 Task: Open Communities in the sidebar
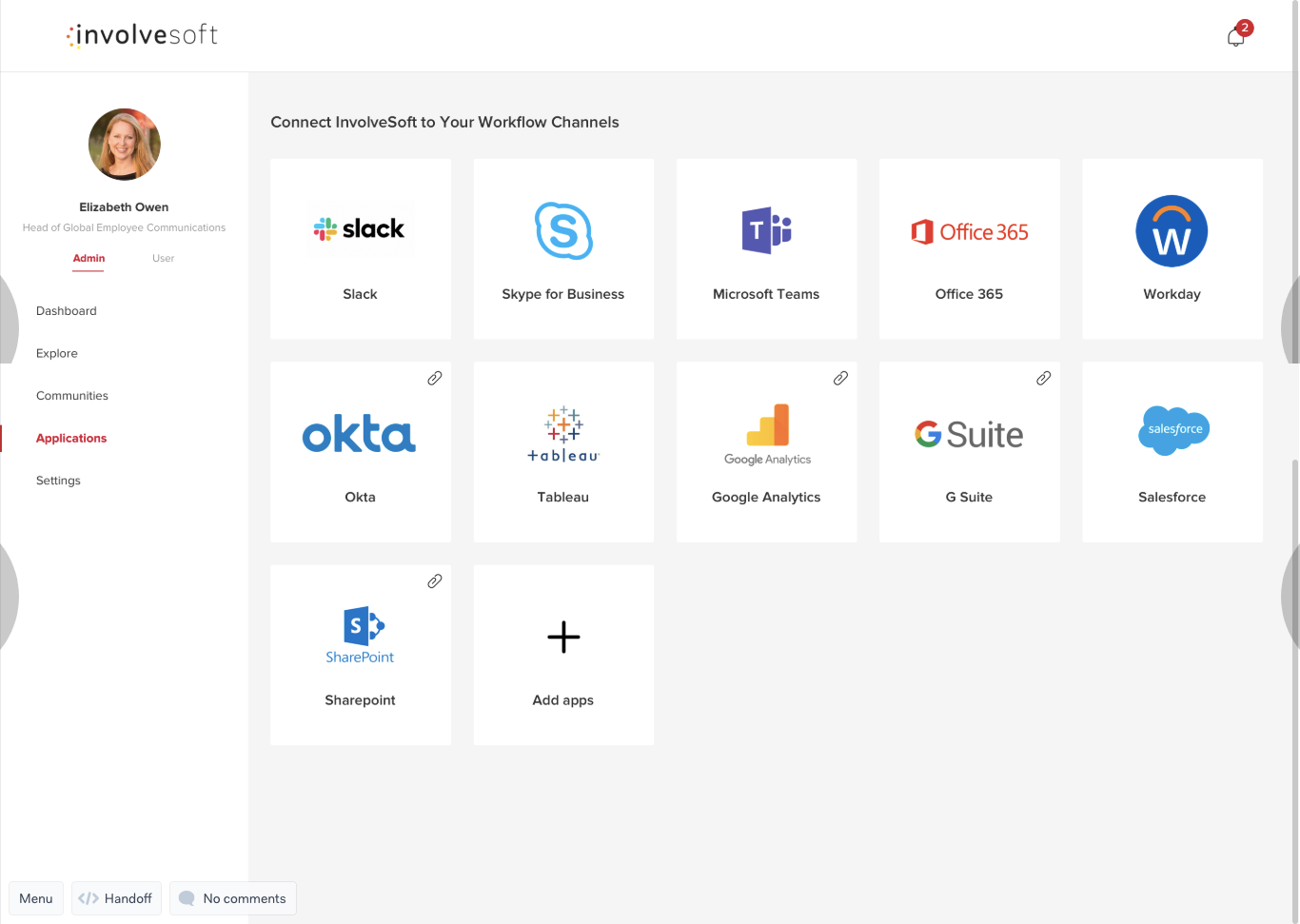(72, 396)
